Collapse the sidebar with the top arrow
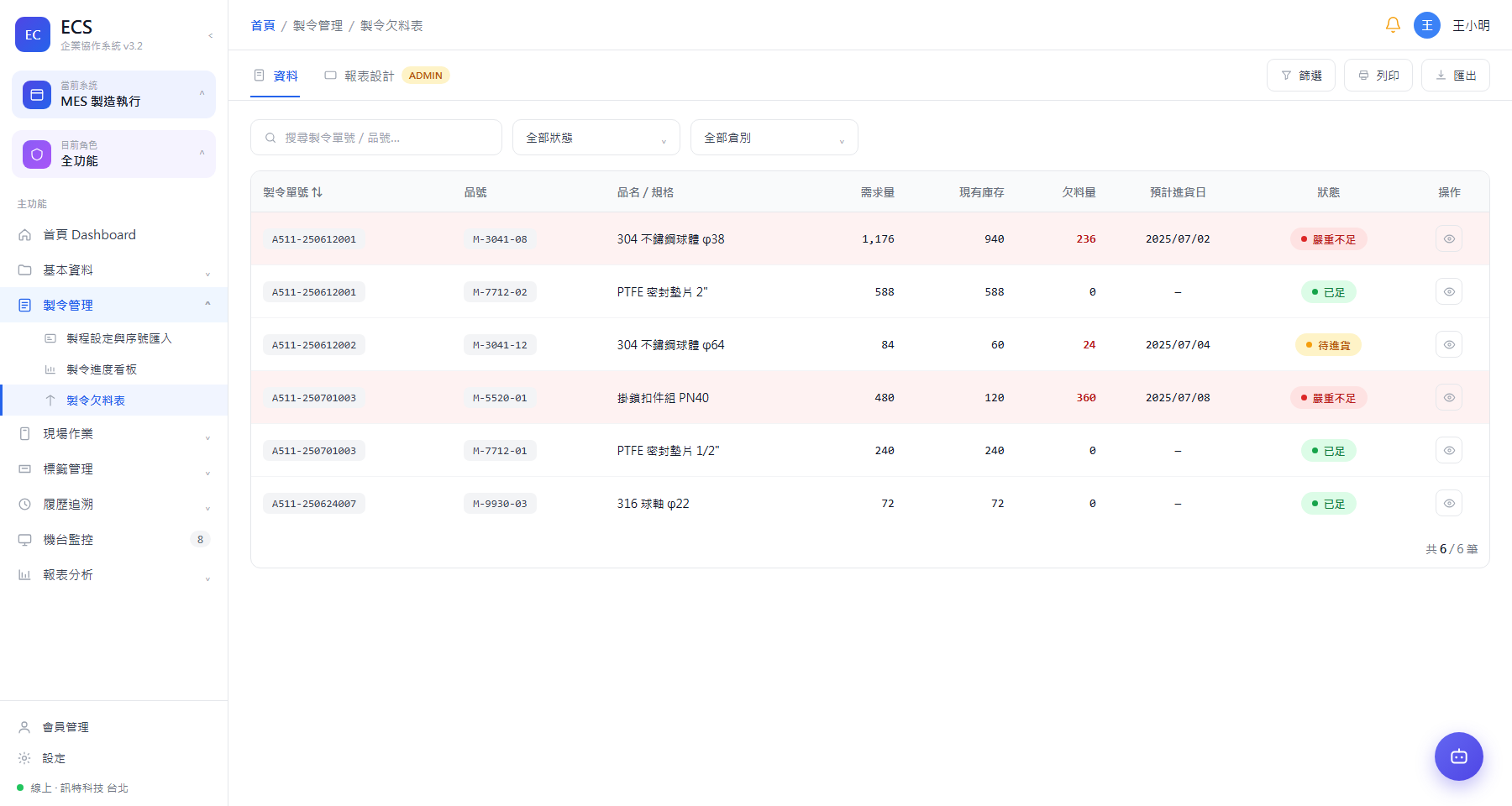Image resolution: width=1512 pixels, height=806 pixels. 210,35
